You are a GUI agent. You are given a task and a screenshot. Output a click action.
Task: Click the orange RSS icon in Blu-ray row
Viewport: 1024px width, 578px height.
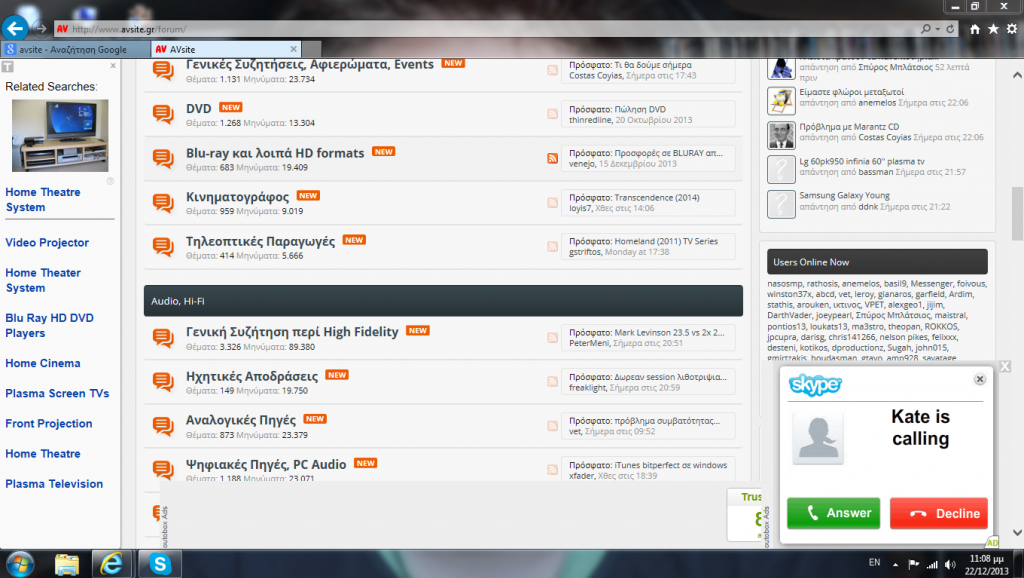(x=552, y=158)
